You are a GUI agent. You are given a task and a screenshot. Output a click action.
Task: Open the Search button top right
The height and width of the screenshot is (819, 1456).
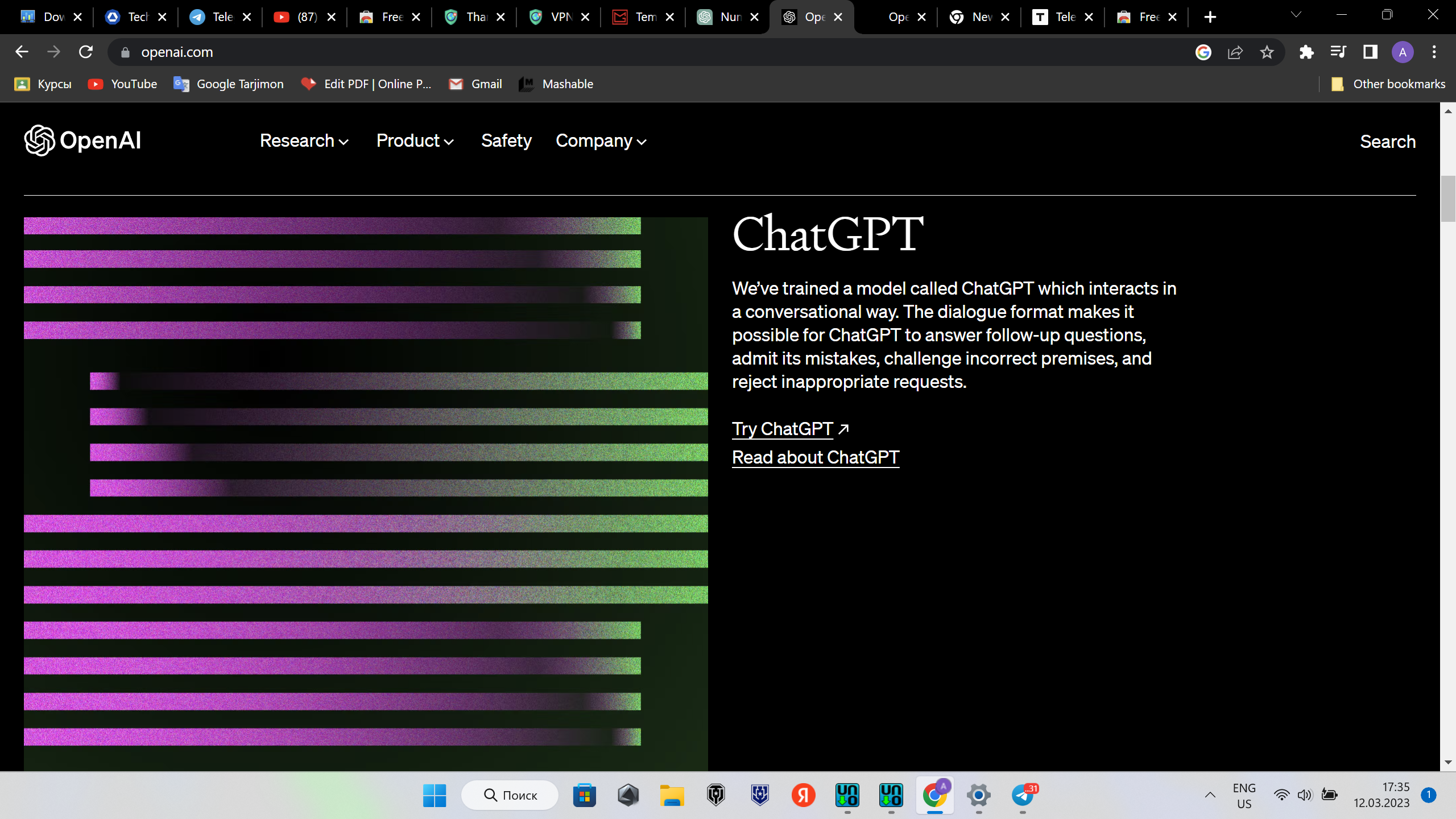[1387, 141]
